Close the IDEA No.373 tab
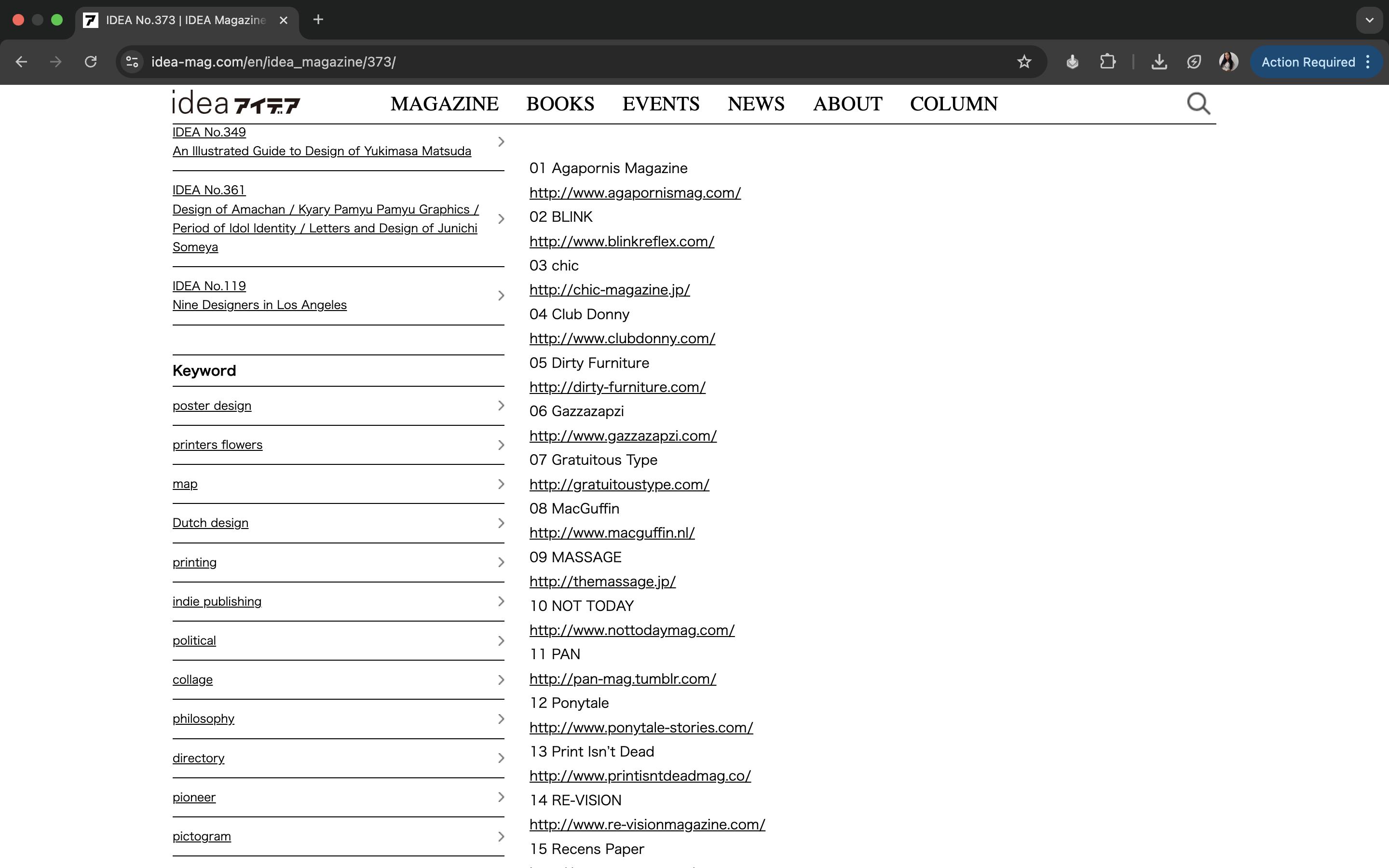 pyautogui.click(x=284, y=20)
